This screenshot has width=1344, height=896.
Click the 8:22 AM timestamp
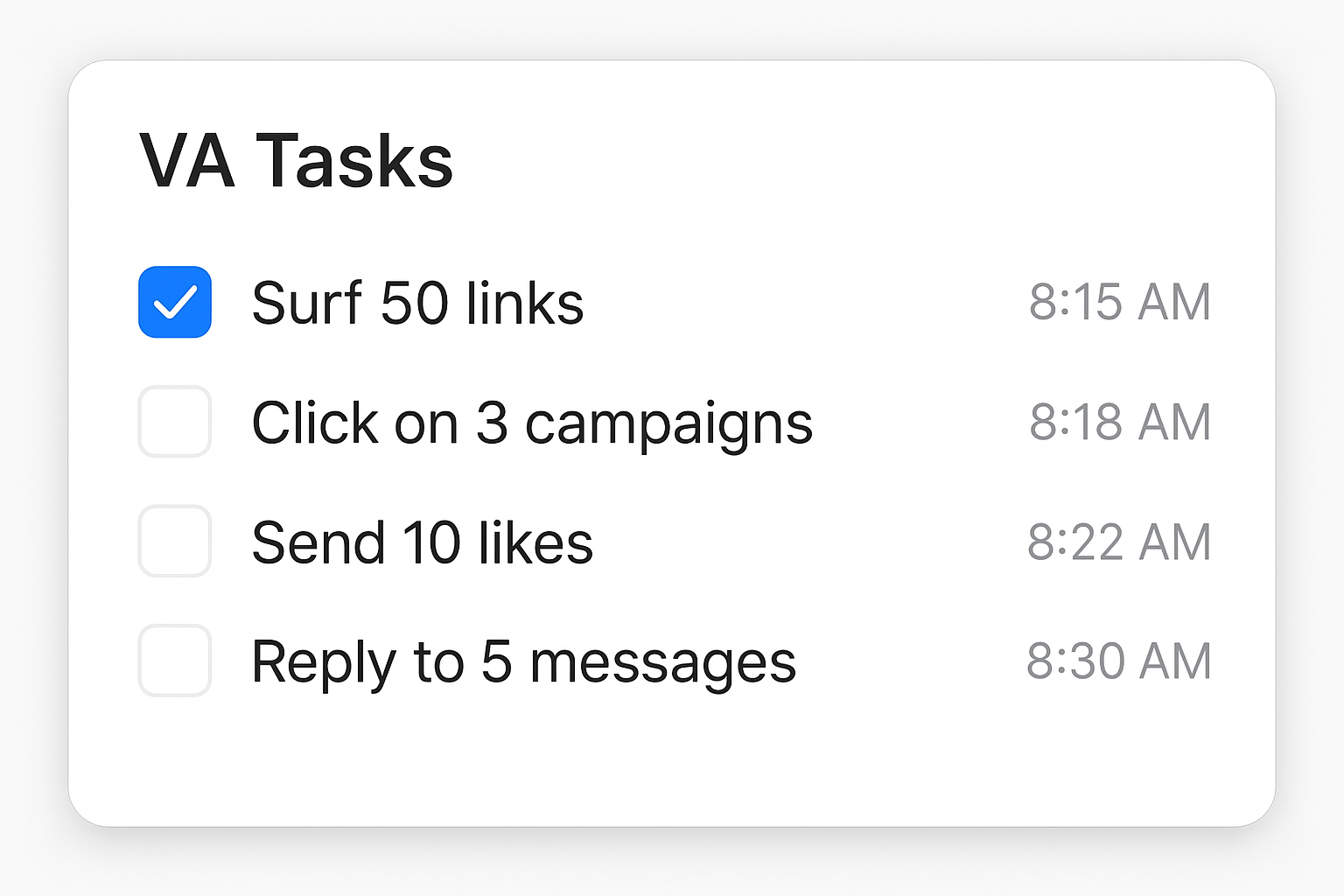click(x=1119, y=542)
